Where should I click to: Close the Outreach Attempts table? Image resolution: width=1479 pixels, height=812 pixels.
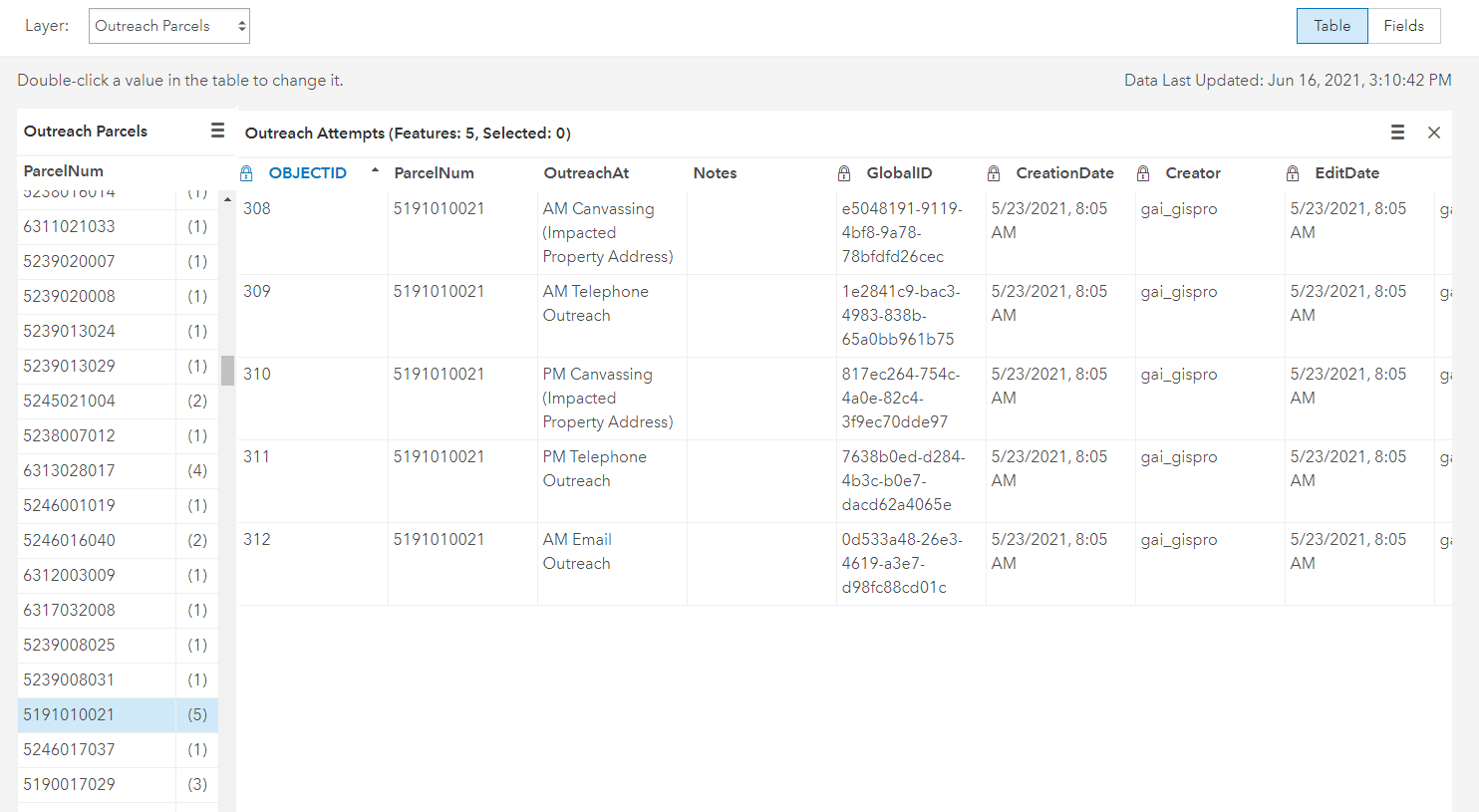1433,133
